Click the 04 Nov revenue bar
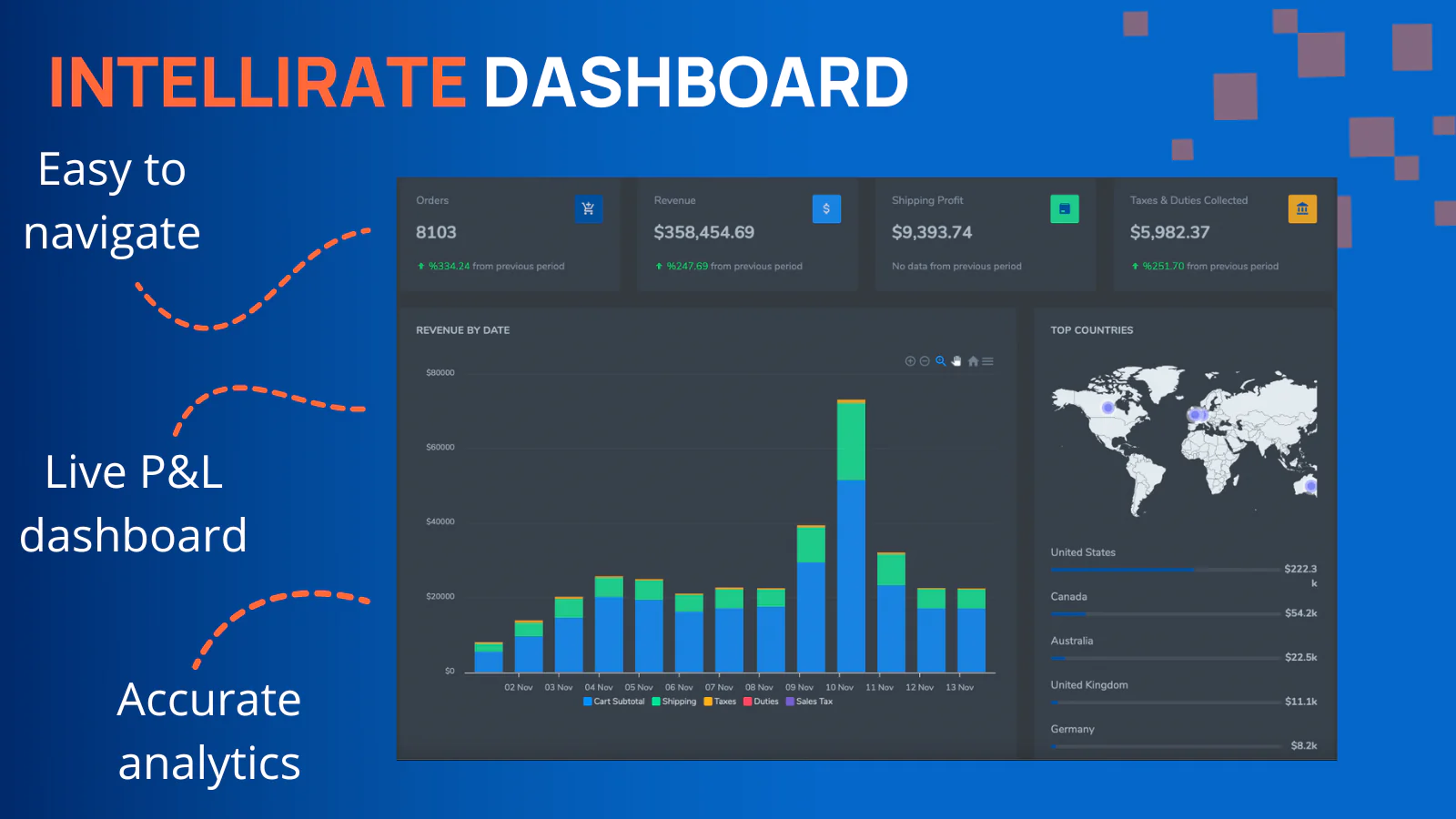This screenshot has width=1456, height=819. click(609, 624)
